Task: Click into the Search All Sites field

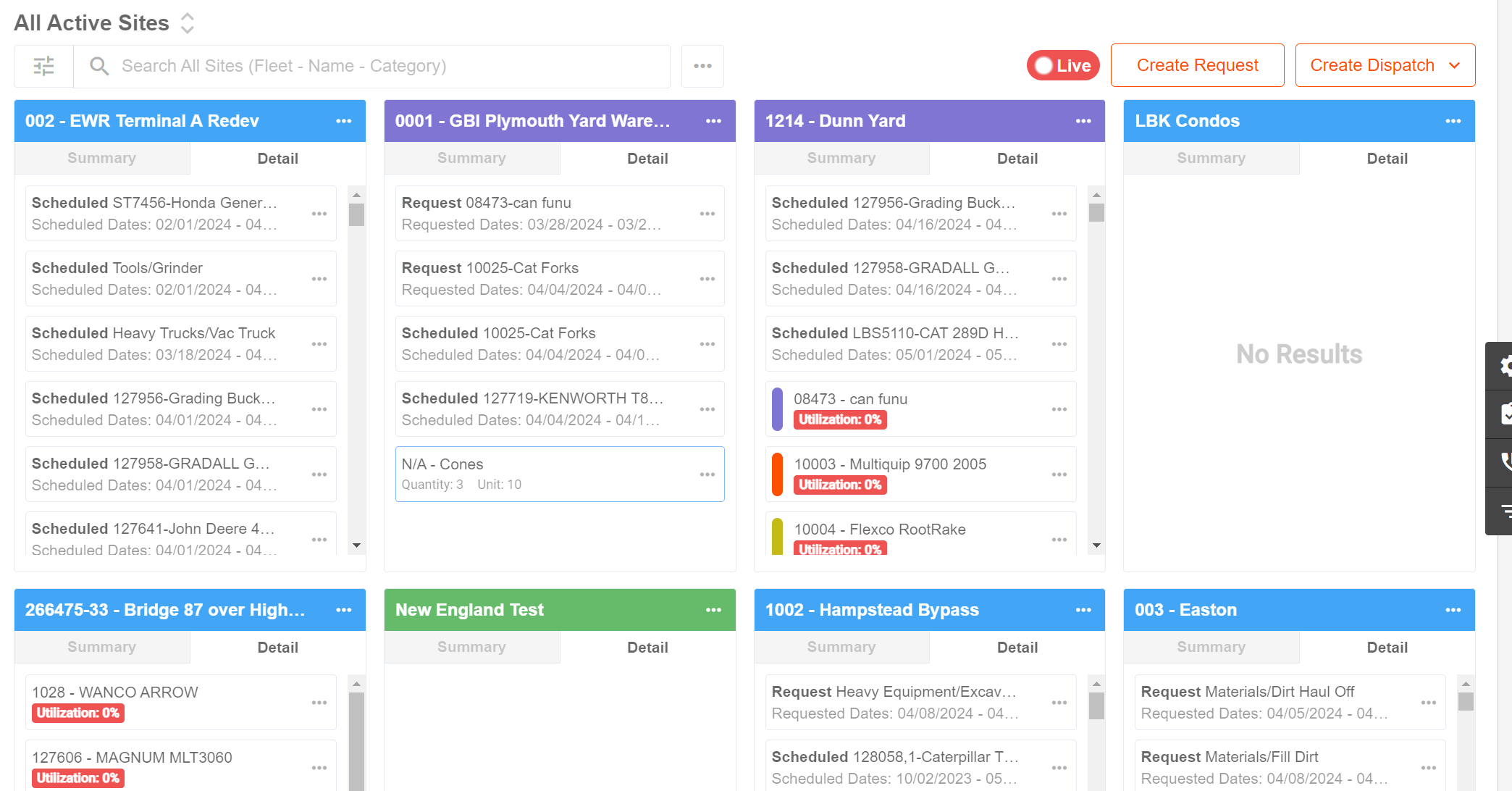Action: 391,66
